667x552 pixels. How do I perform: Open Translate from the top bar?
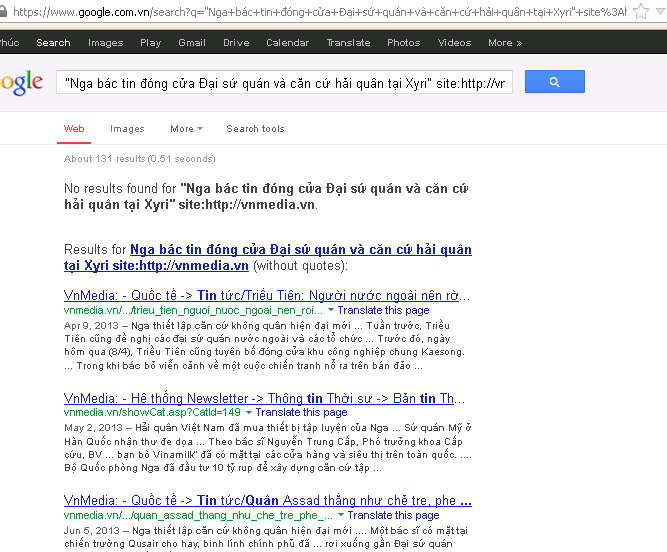pyautogui.click(x=348, y=43)
